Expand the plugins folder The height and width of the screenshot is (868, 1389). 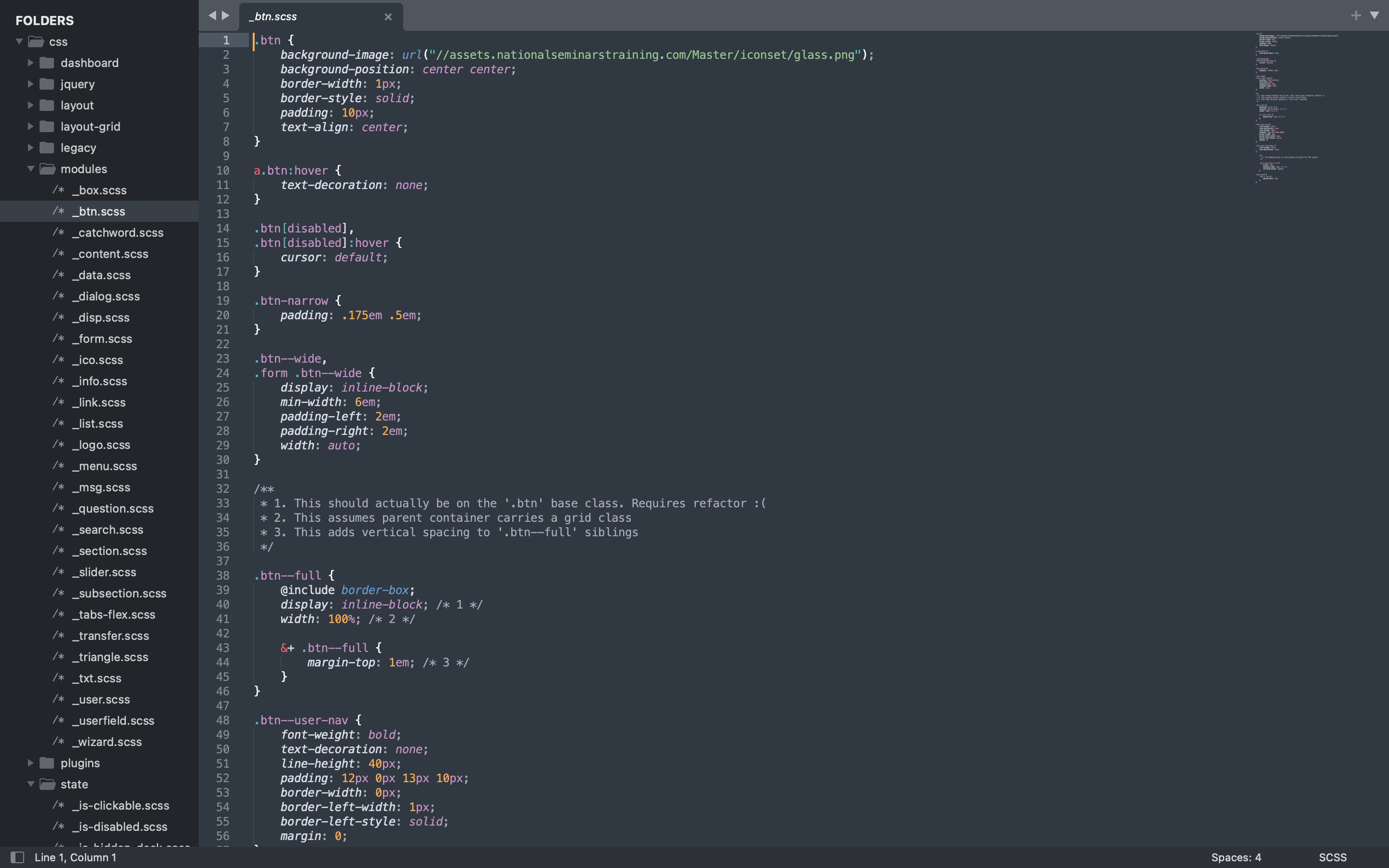[x=30, y=763]
